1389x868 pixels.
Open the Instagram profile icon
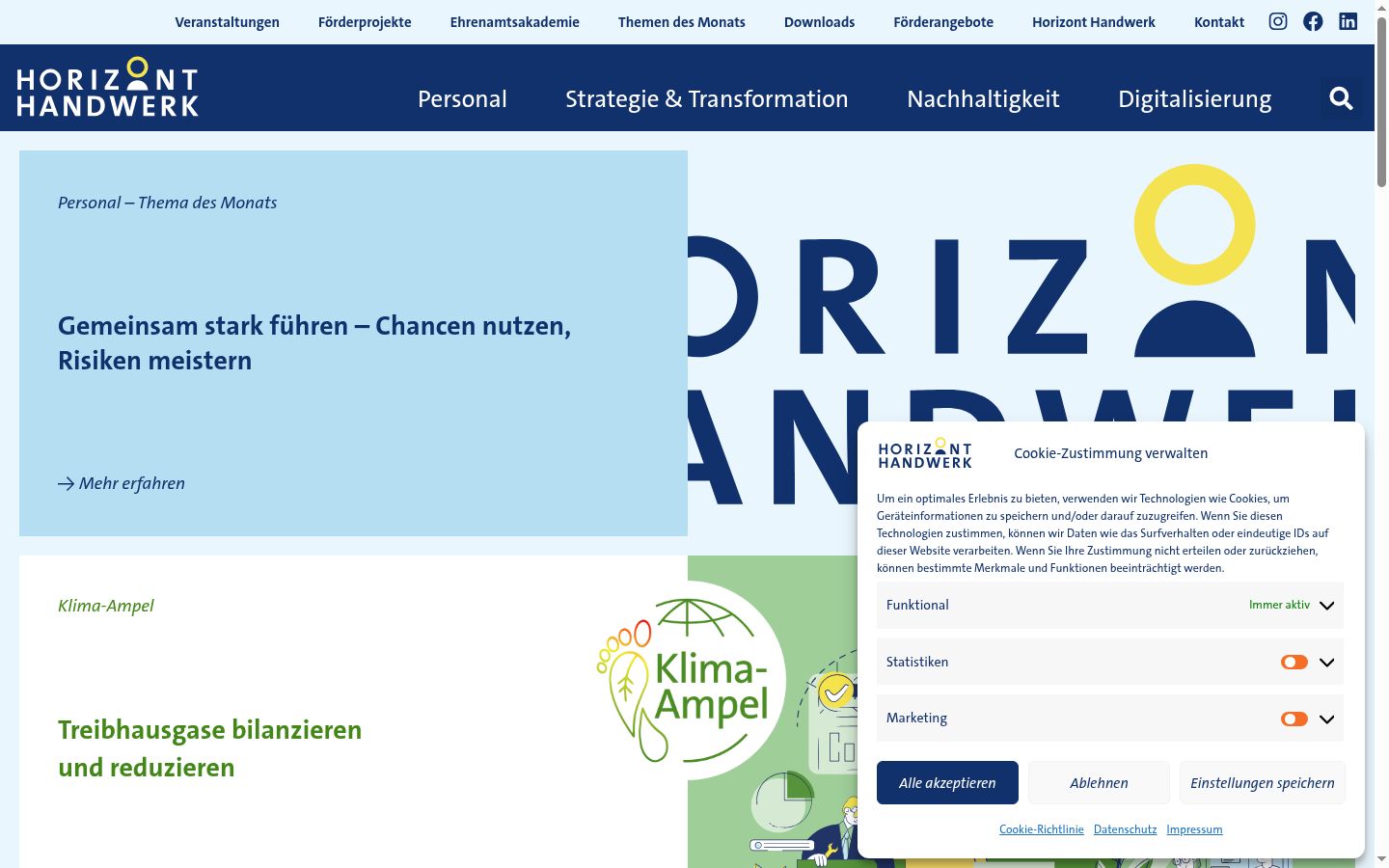(x=1278, y=21)
